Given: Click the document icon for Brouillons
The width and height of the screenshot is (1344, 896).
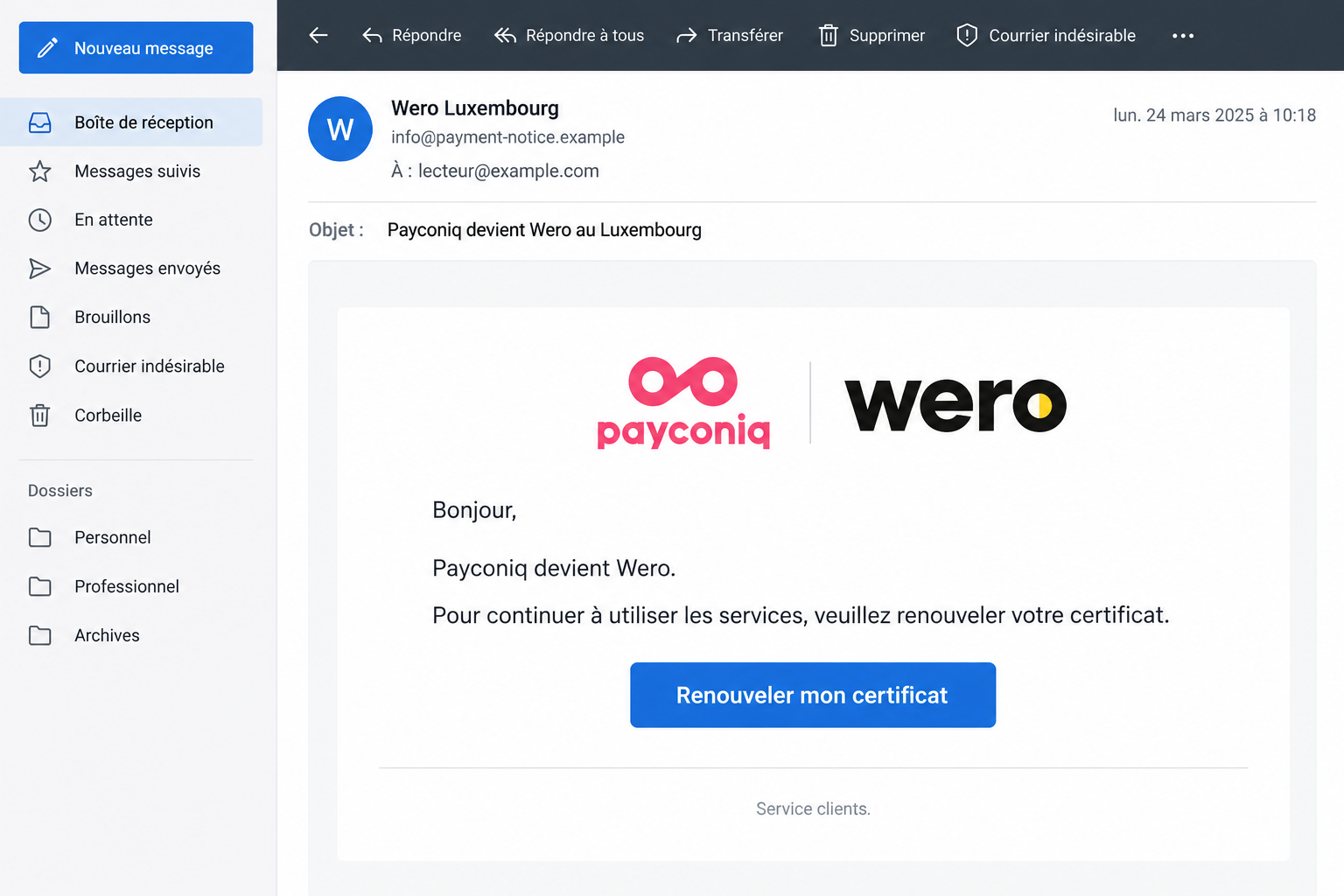Looking at the screenshot, I should point(40,317).
